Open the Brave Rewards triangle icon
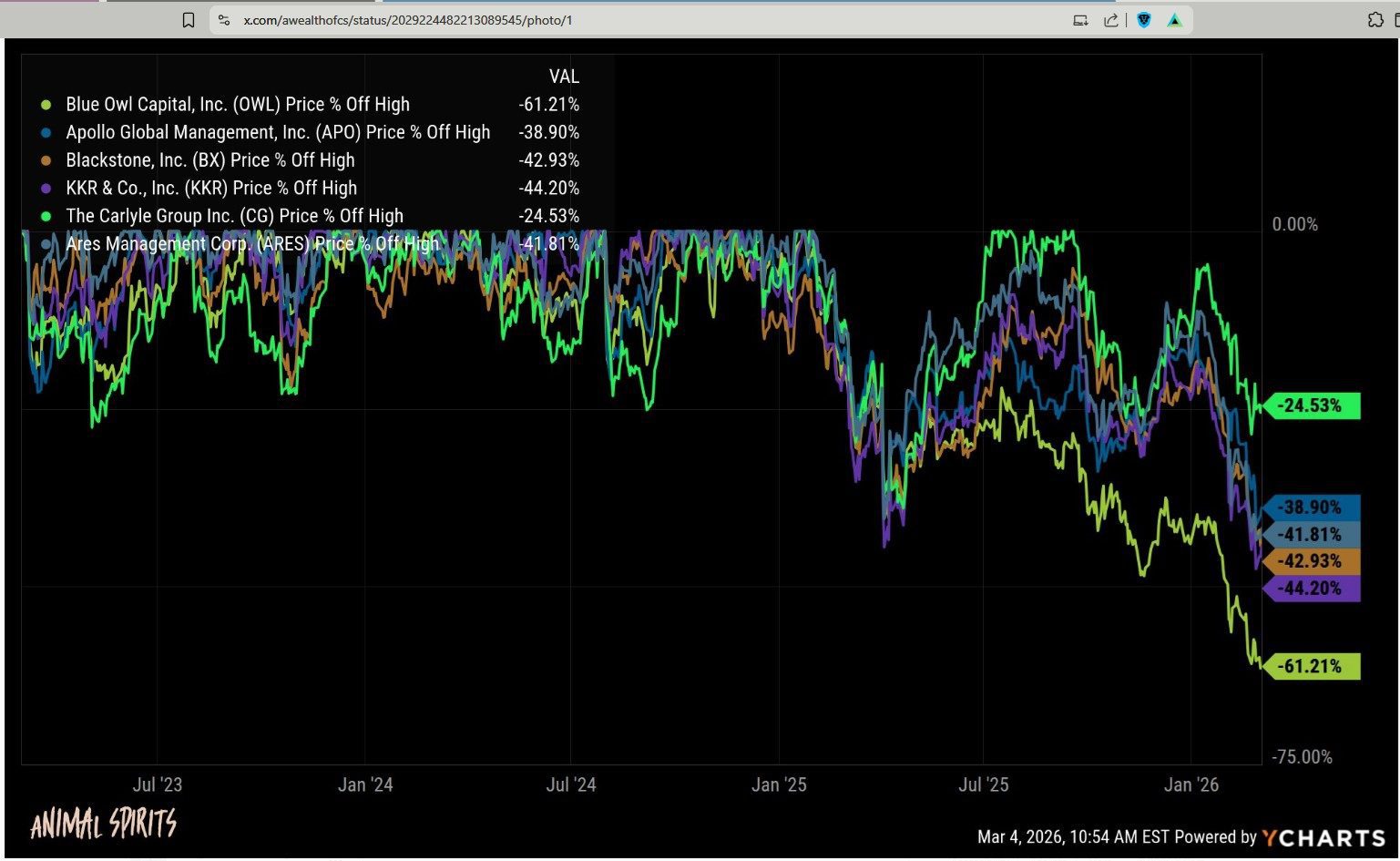This screenshot has height=861, width=1400. [x=1175, y=20]
